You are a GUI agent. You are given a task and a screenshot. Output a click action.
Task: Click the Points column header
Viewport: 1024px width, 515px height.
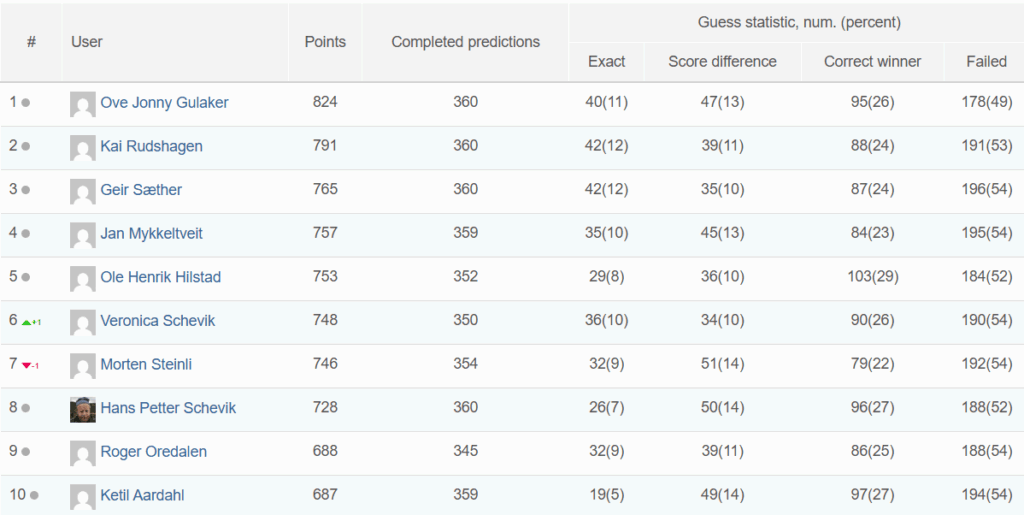325,42
